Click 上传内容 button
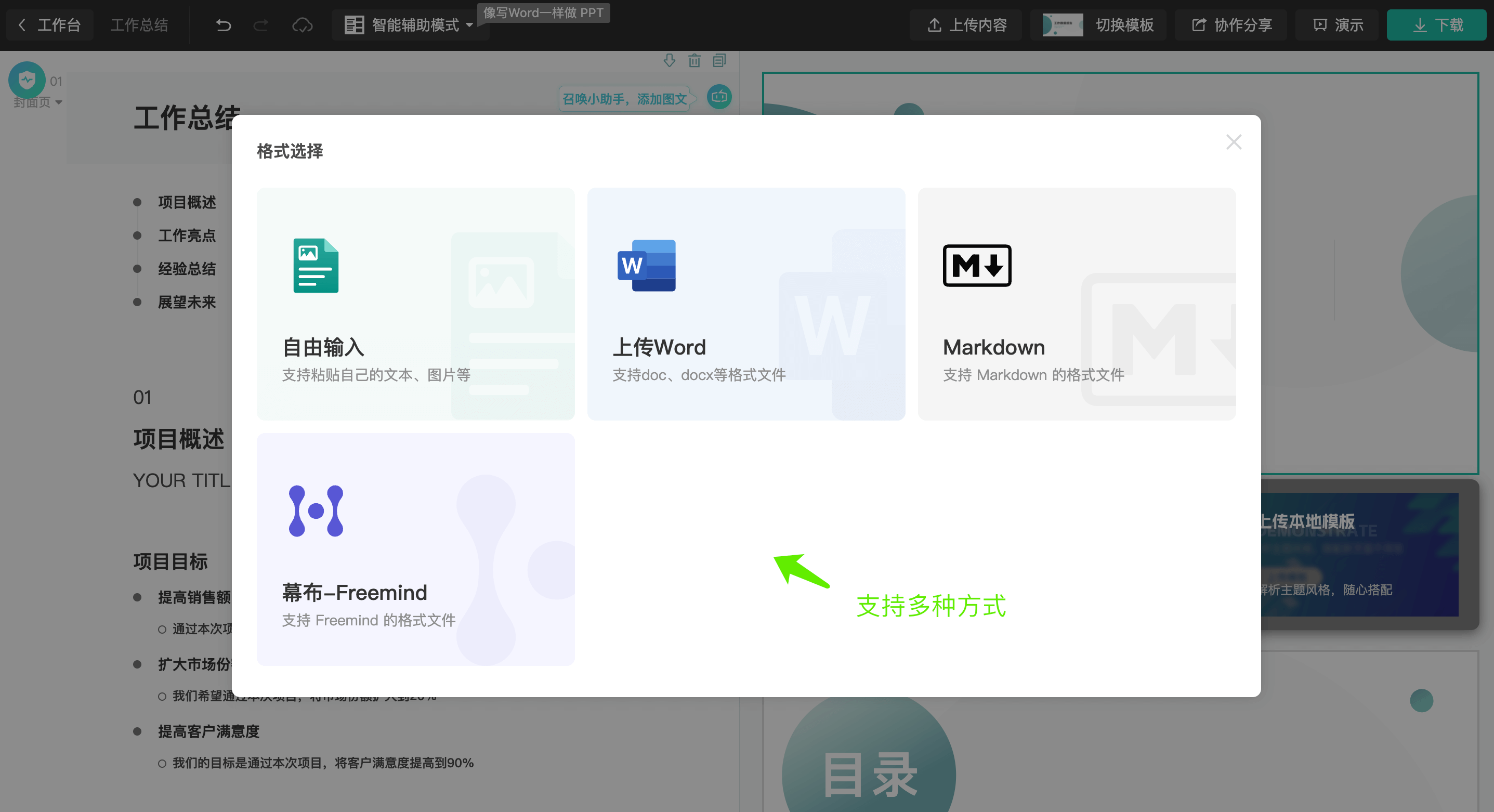The height and width of the screenshot is (812, 1494). pos(966,25)
